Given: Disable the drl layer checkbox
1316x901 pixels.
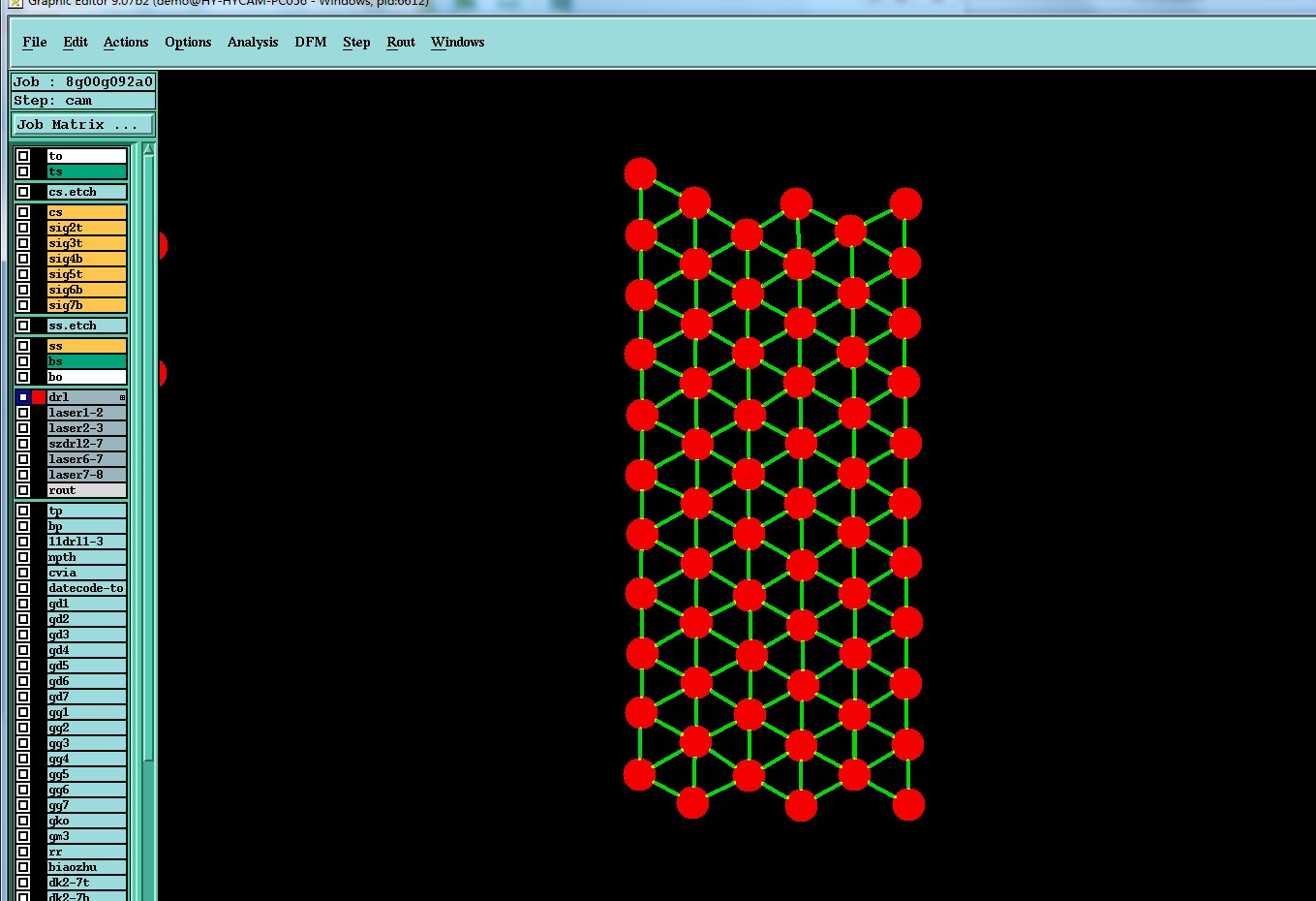Looking at the screenshot, I should (x=23, y=397).
